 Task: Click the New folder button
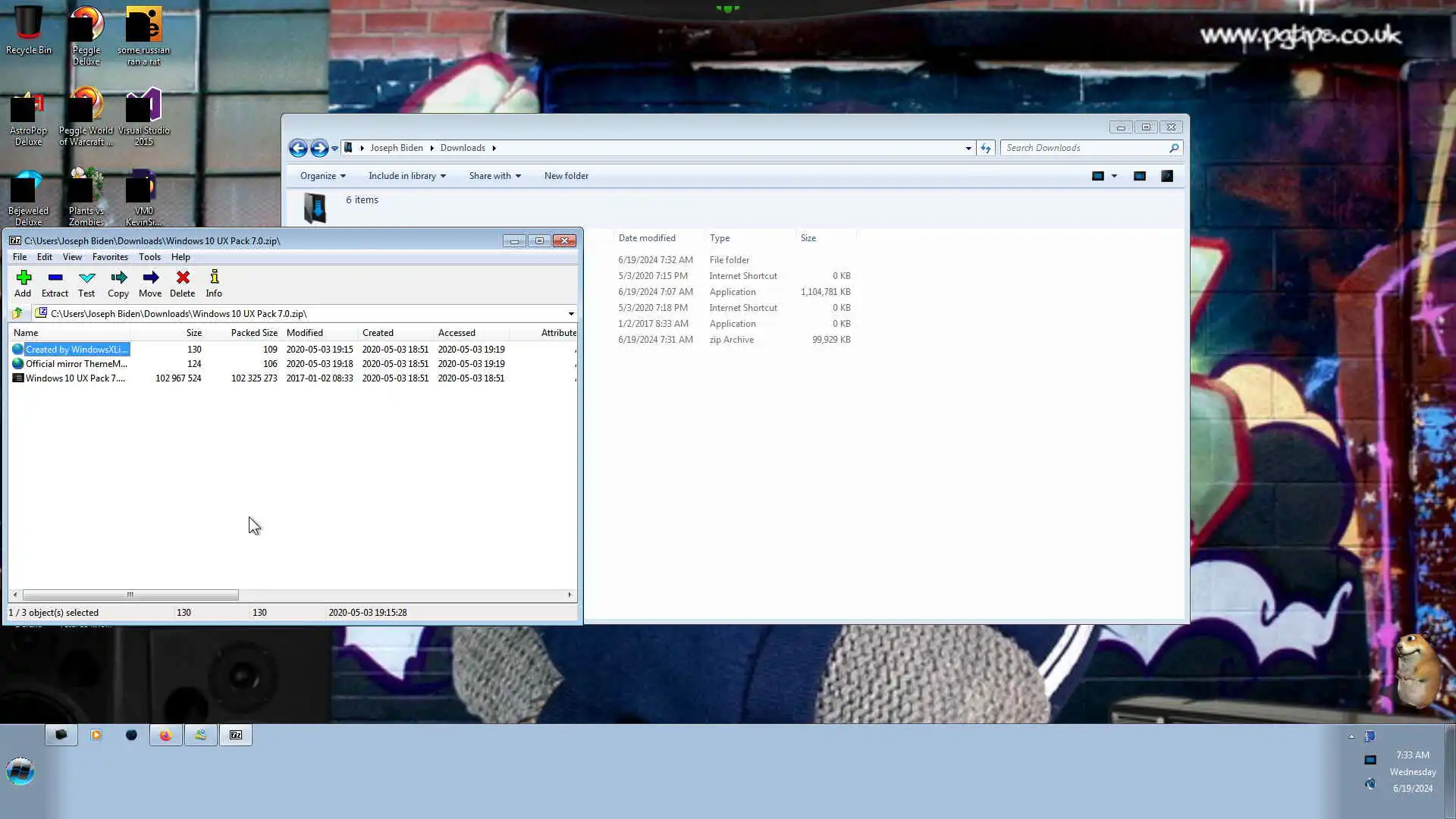click(566, 176)
